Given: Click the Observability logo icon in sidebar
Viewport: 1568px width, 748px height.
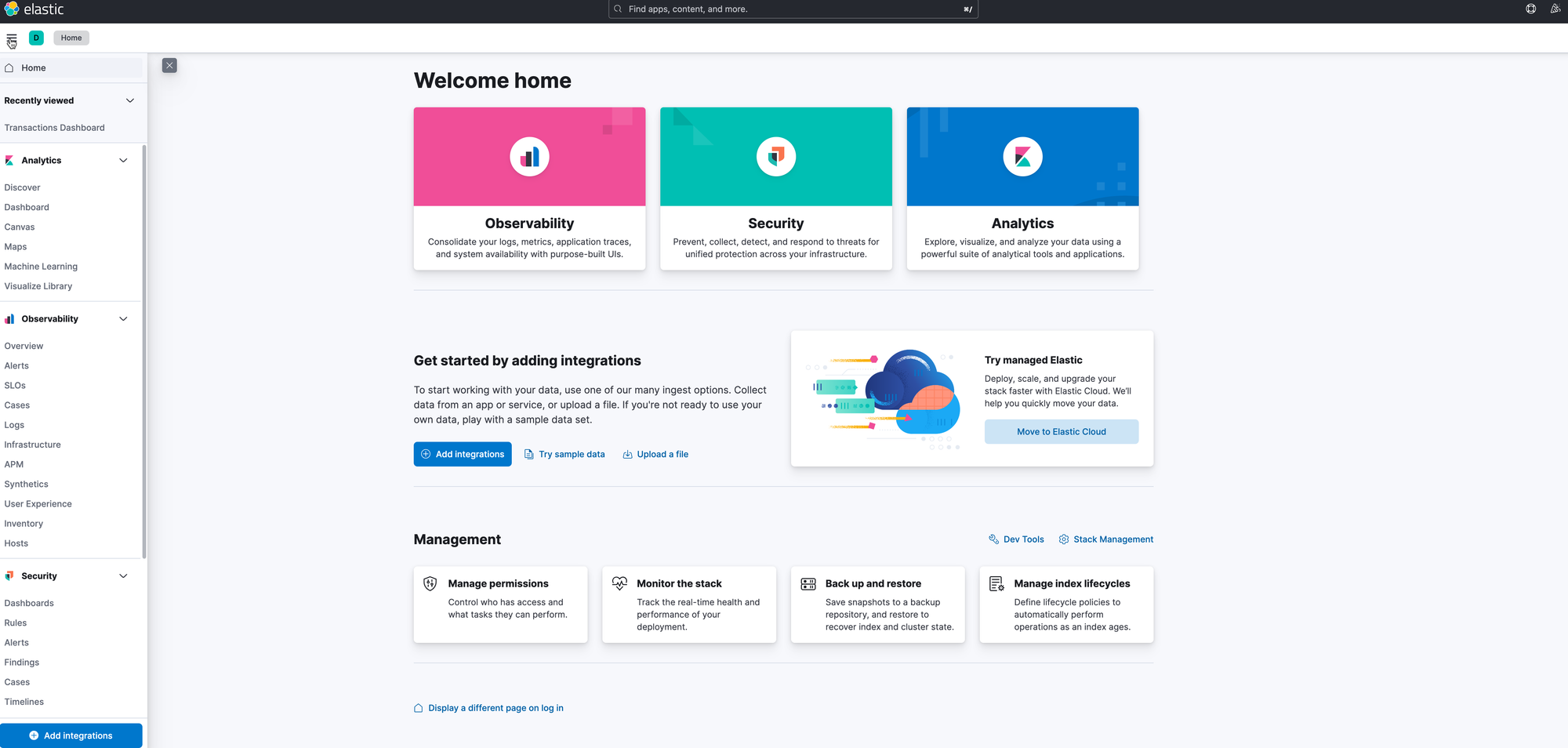Looking at the screenshot, I should point(9,319).
